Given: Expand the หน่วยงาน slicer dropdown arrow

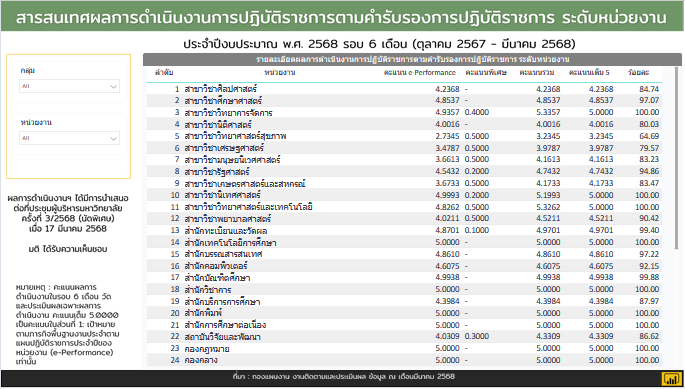Looking at the screenshot, I should click(114, 139).
